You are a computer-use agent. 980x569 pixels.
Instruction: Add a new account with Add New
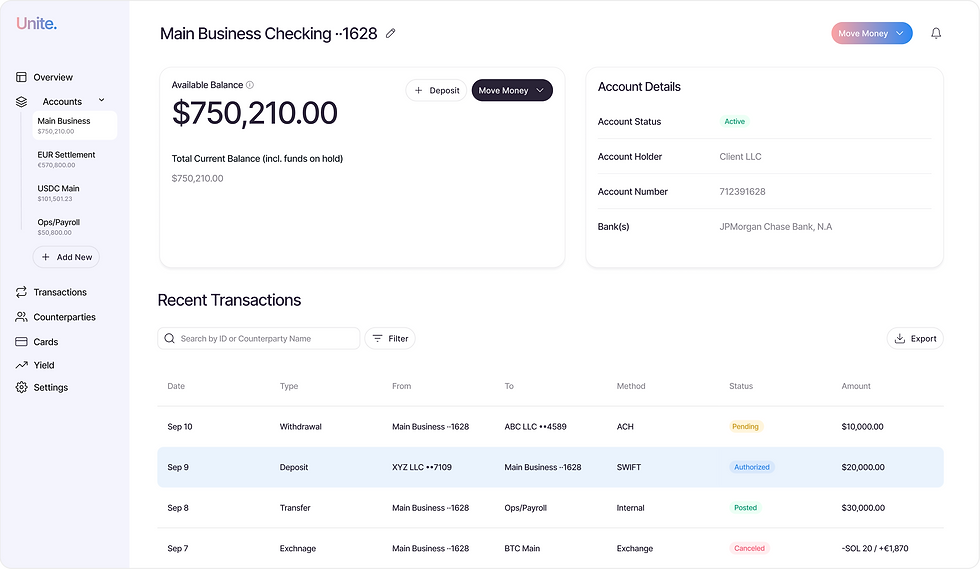point(66,257)
